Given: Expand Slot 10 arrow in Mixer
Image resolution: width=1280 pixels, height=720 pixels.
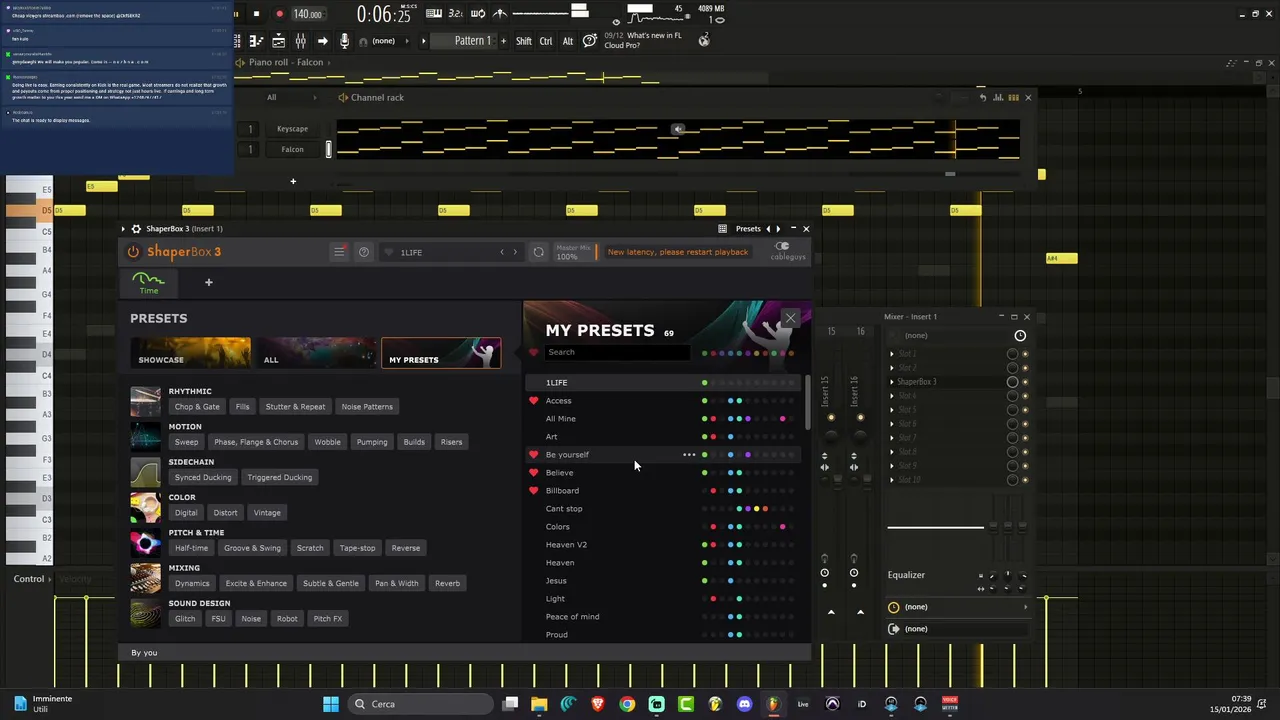Looking at the screenshot, I should click(892, 480).
